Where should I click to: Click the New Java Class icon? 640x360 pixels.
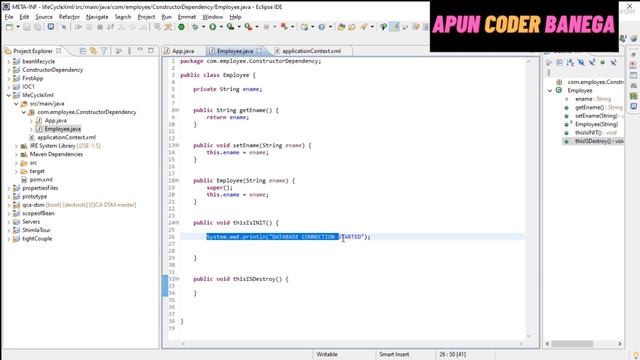pos(322,27)
